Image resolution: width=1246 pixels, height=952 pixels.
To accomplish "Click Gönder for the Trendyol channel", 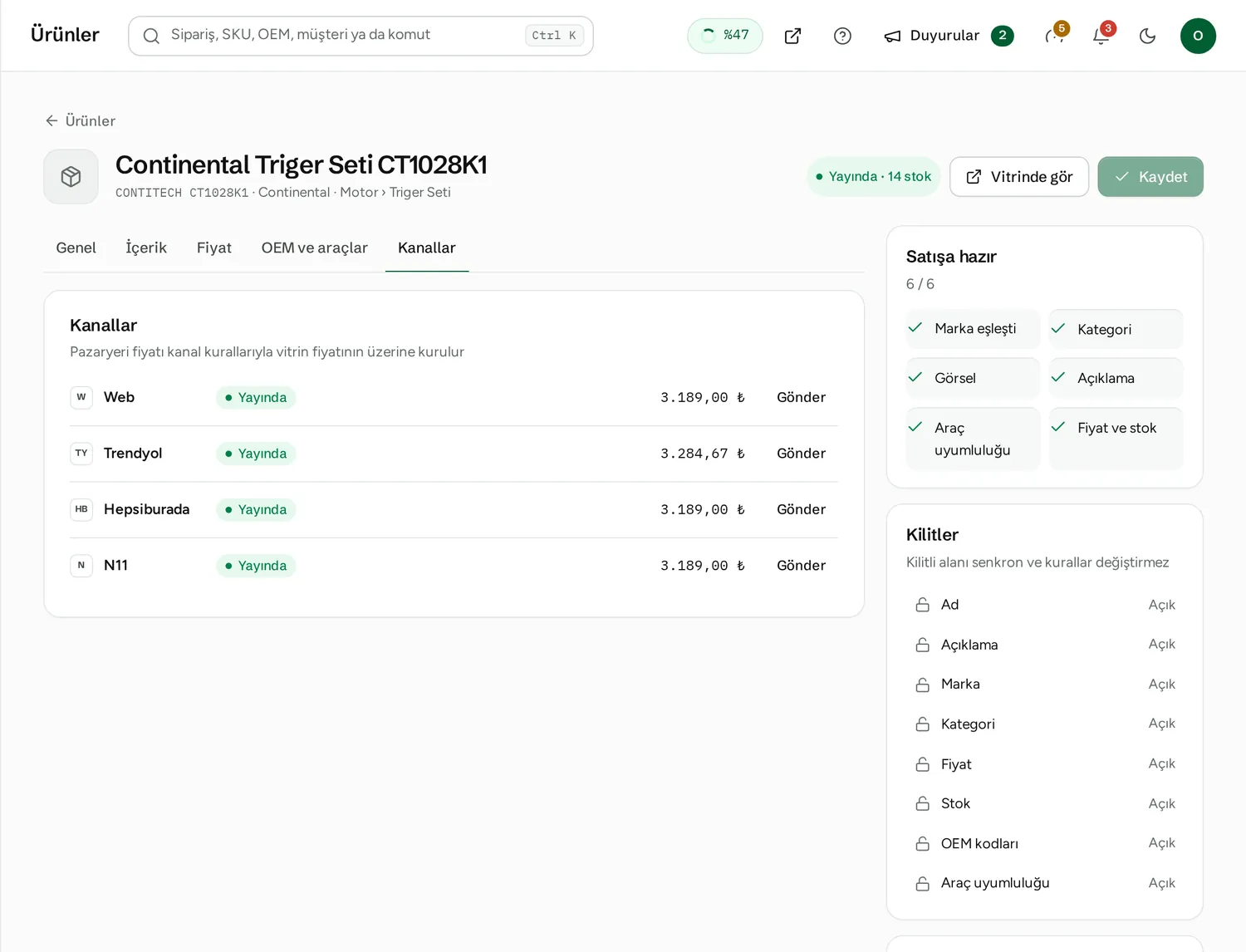I will click(x=801, y=454).
